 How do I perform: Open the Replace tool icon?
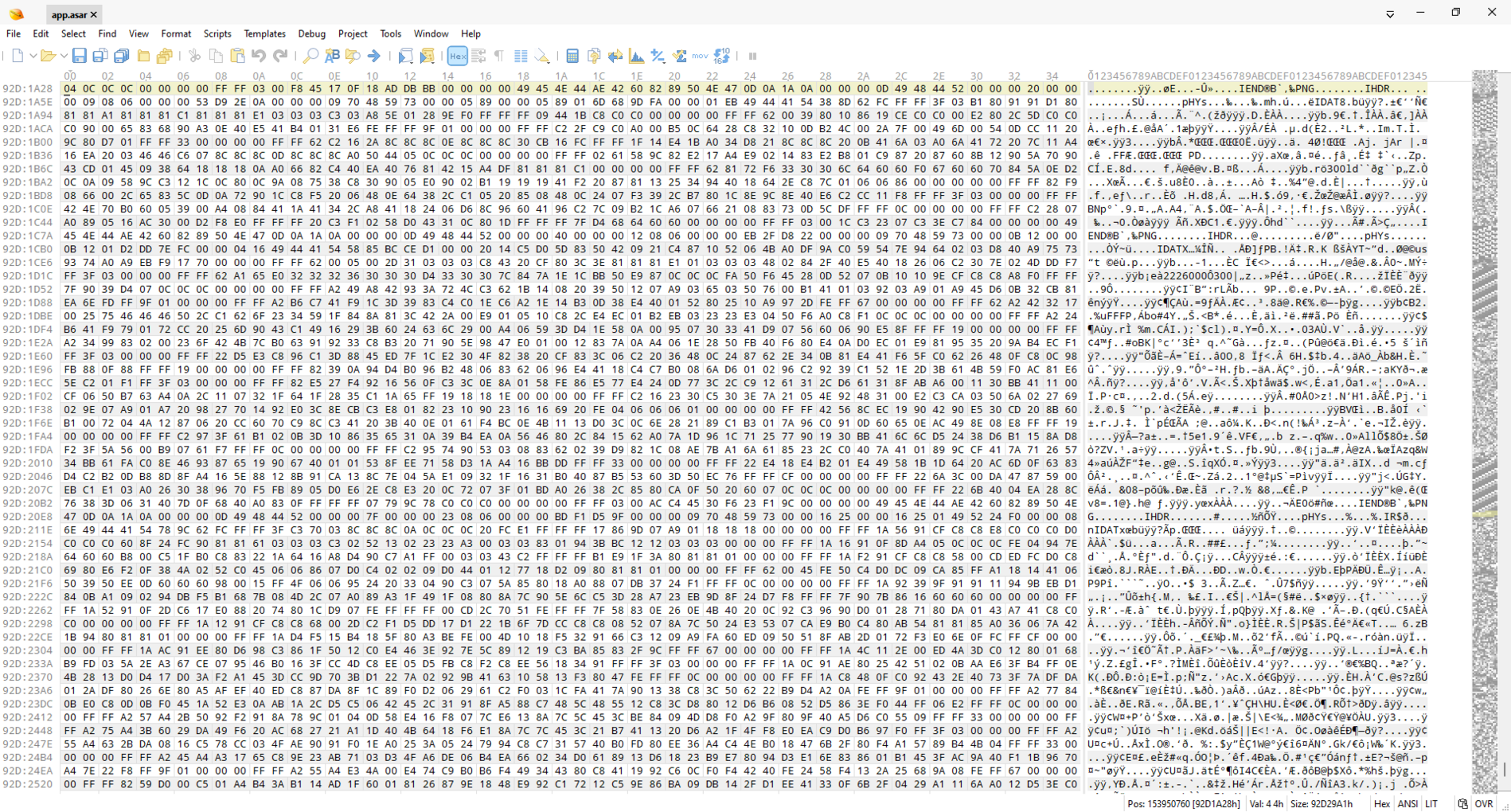pyautogui.click(x=332, y=56)
